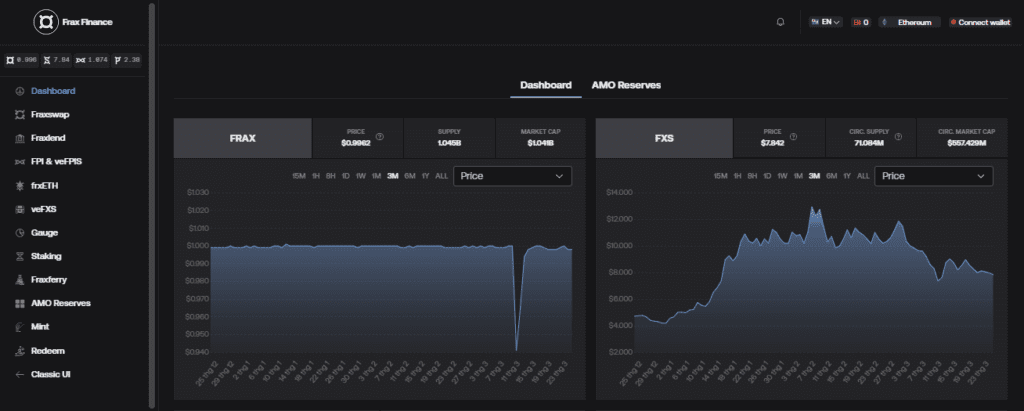Image resolution: width=1024 pixels, height=411 pixels.
Task: Click the FPI & veFPIS sidebar icon
Action: pyautogui.click(x=20, y=161)
